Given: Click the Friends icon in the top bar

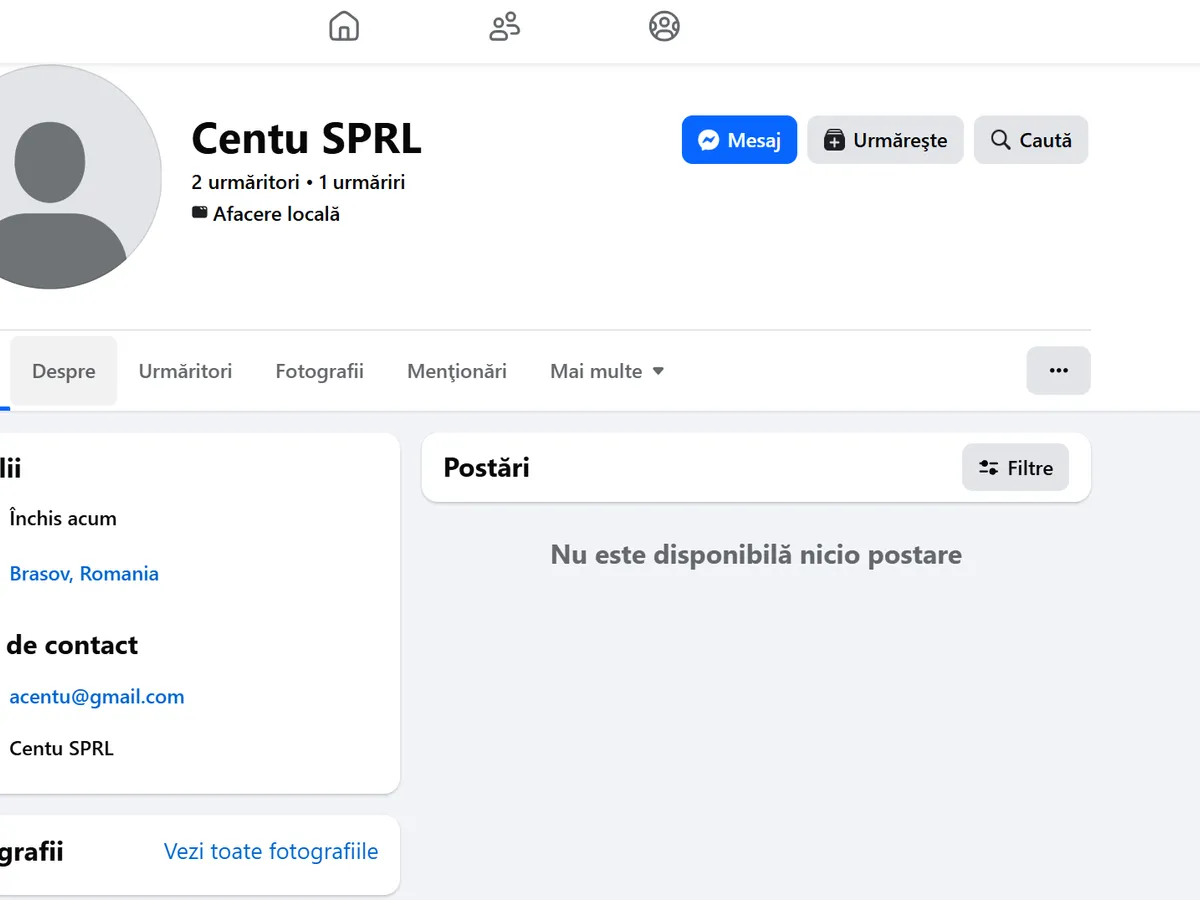Looking at the screenshot, I should 504,26.
